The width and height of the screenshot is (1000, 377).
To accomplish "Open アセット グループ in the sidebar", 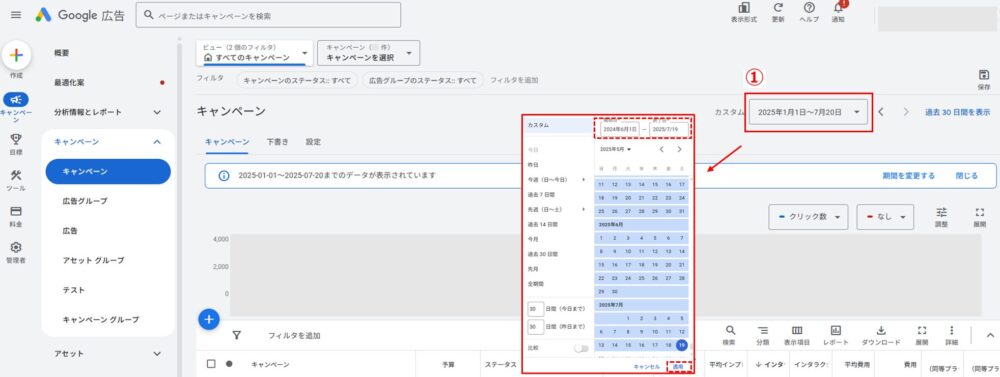I will pyautogui.click(x=93, y=260).
